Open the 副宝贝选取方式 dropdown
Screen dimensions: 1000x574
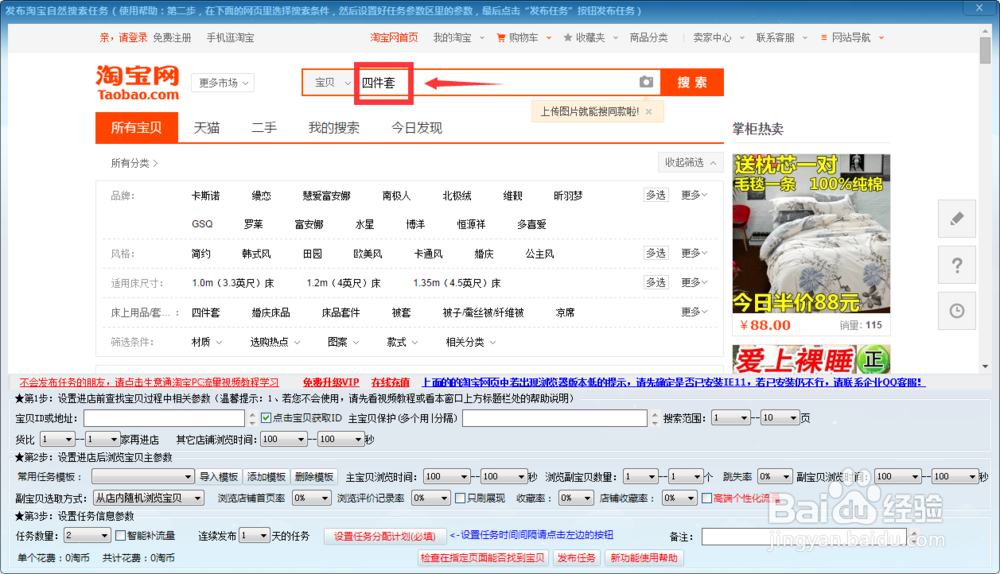click(149, 498)
